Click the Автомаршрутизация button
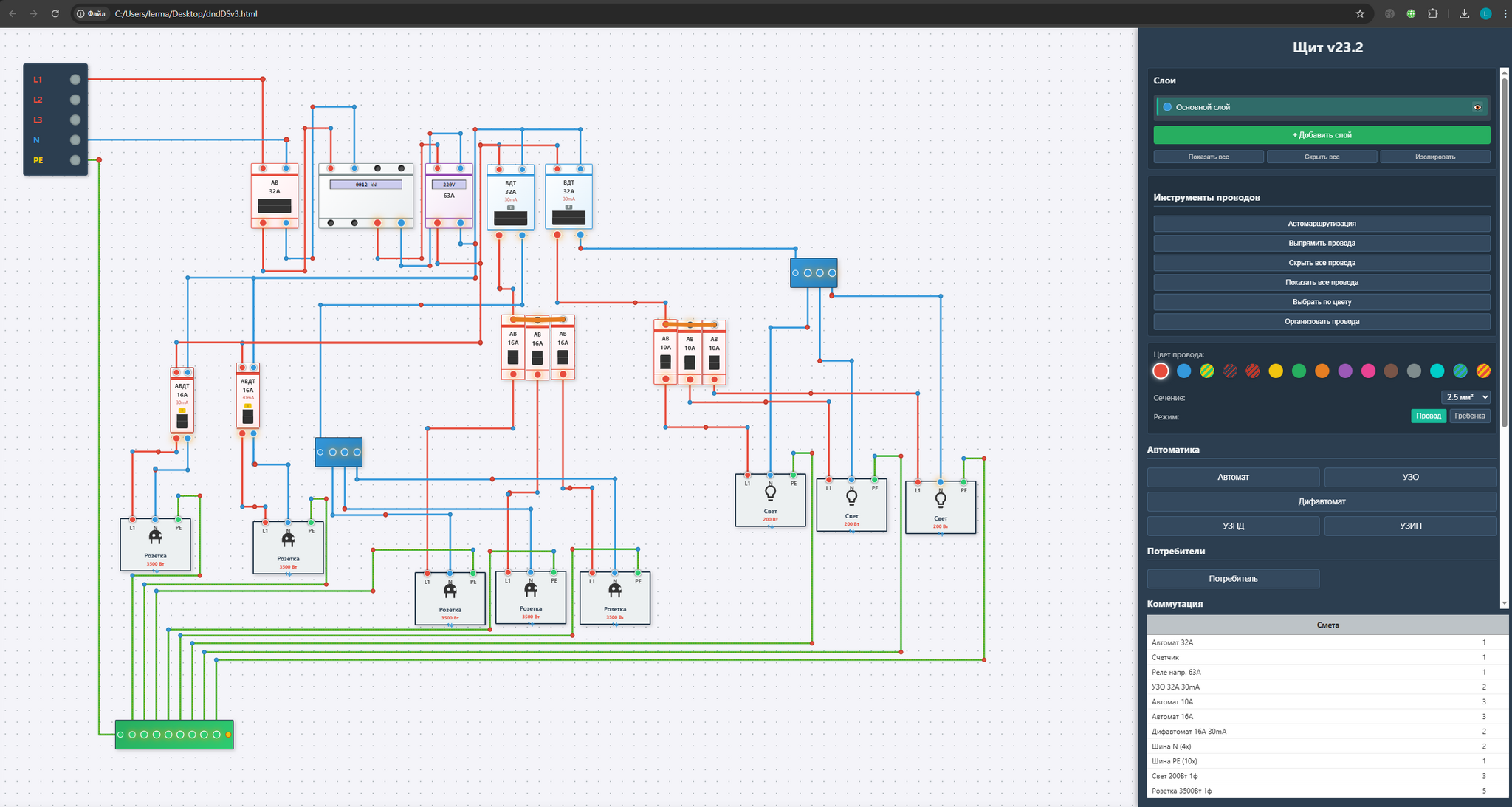The height and width of the screenshot is (807, 1512). click(1322, 224)
